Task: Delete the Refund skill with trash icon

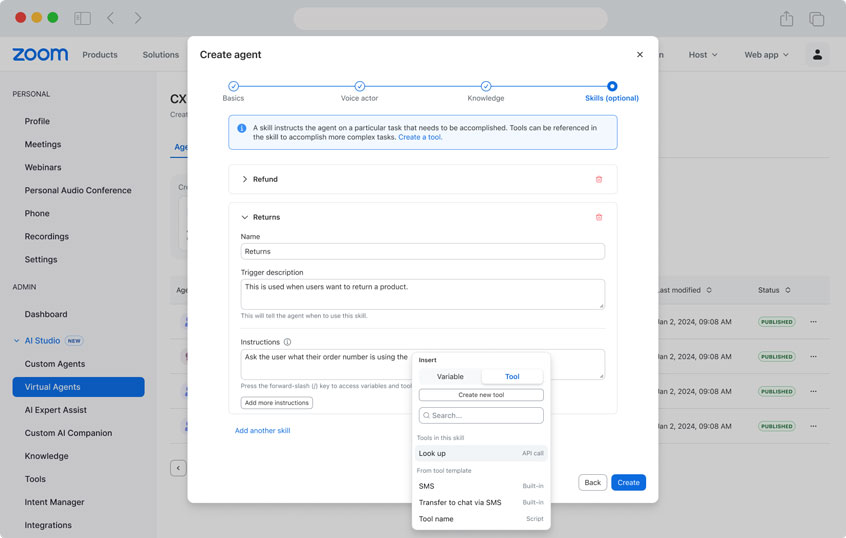Action: coord(598,179)
